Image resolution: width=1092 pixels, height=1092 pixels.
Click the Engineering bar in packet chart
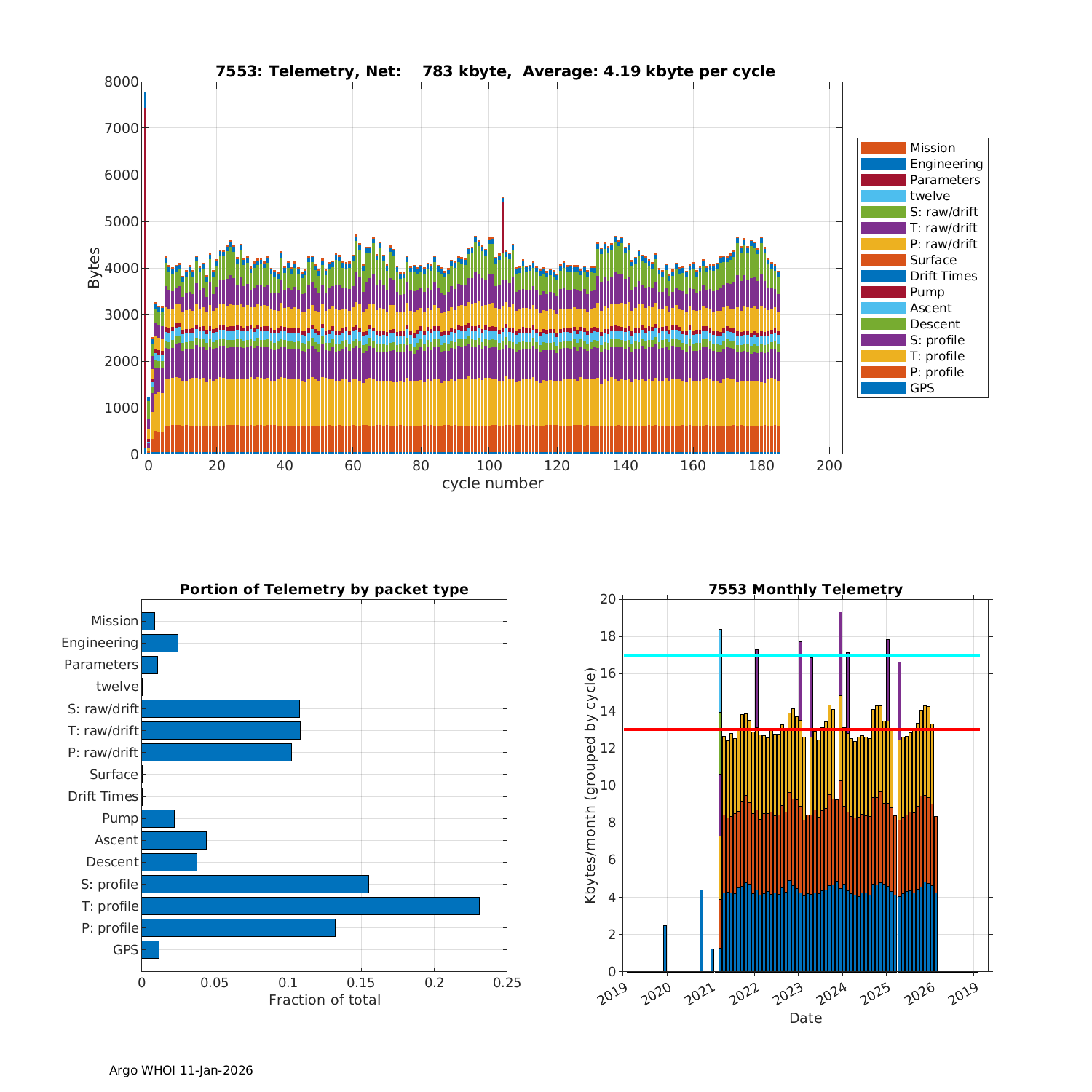coord(159,643)
